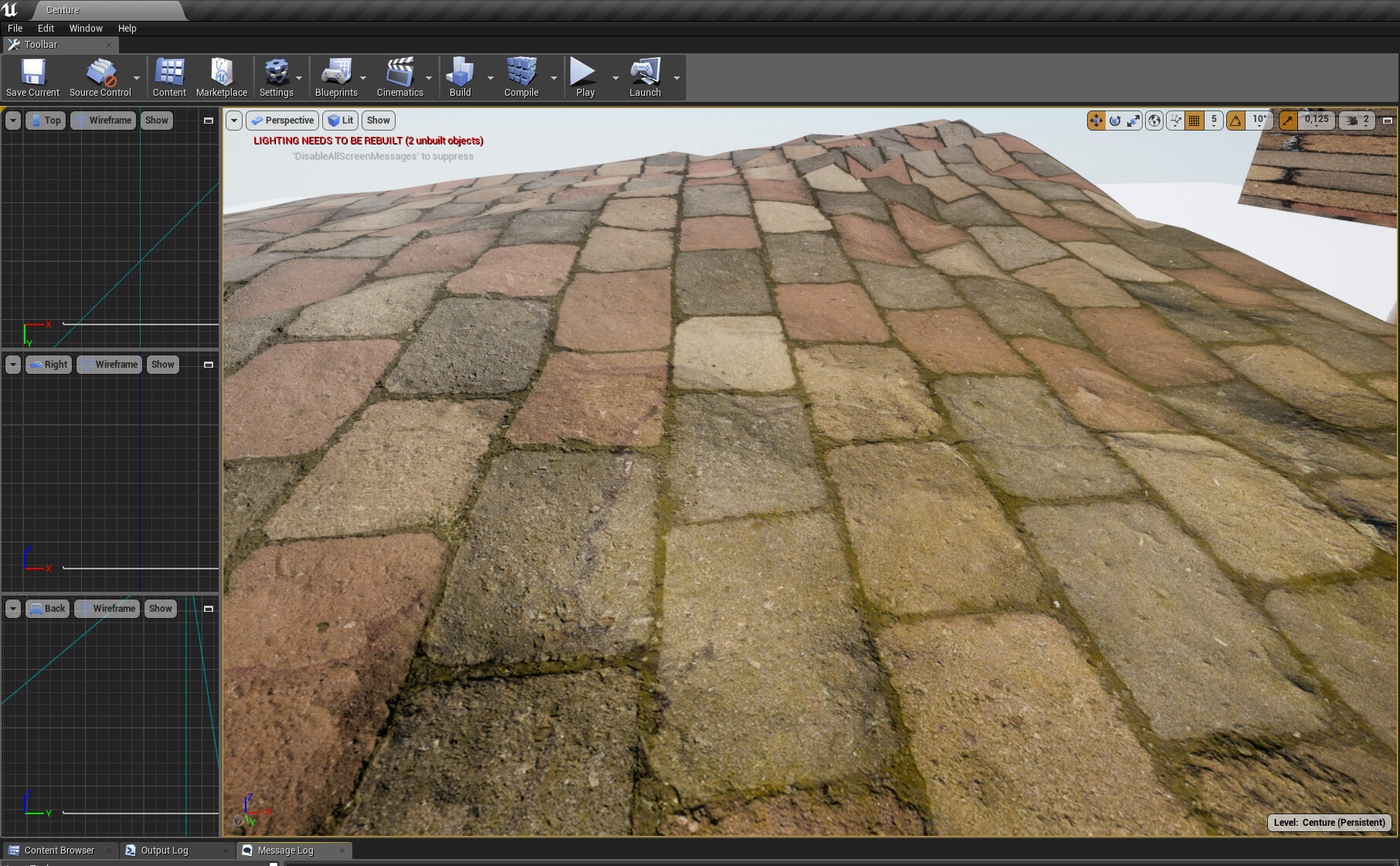Expand the Play button dropdown arrow
This screenshot has width=1400, height=866.
[x=614, y=77]
